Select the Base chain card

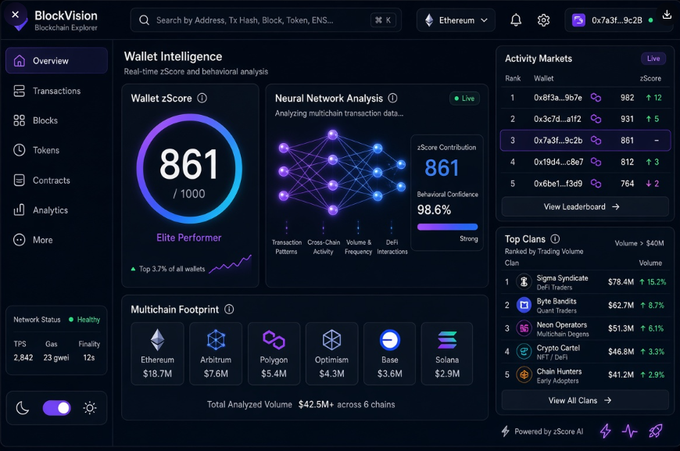click(389, 353)
